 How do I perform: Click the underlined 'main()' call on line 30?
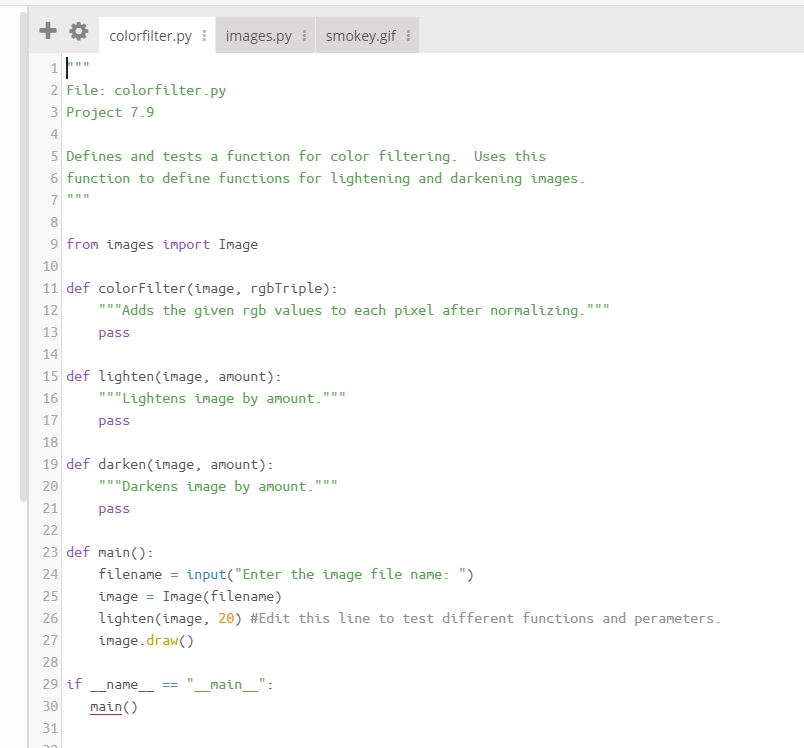114,707
